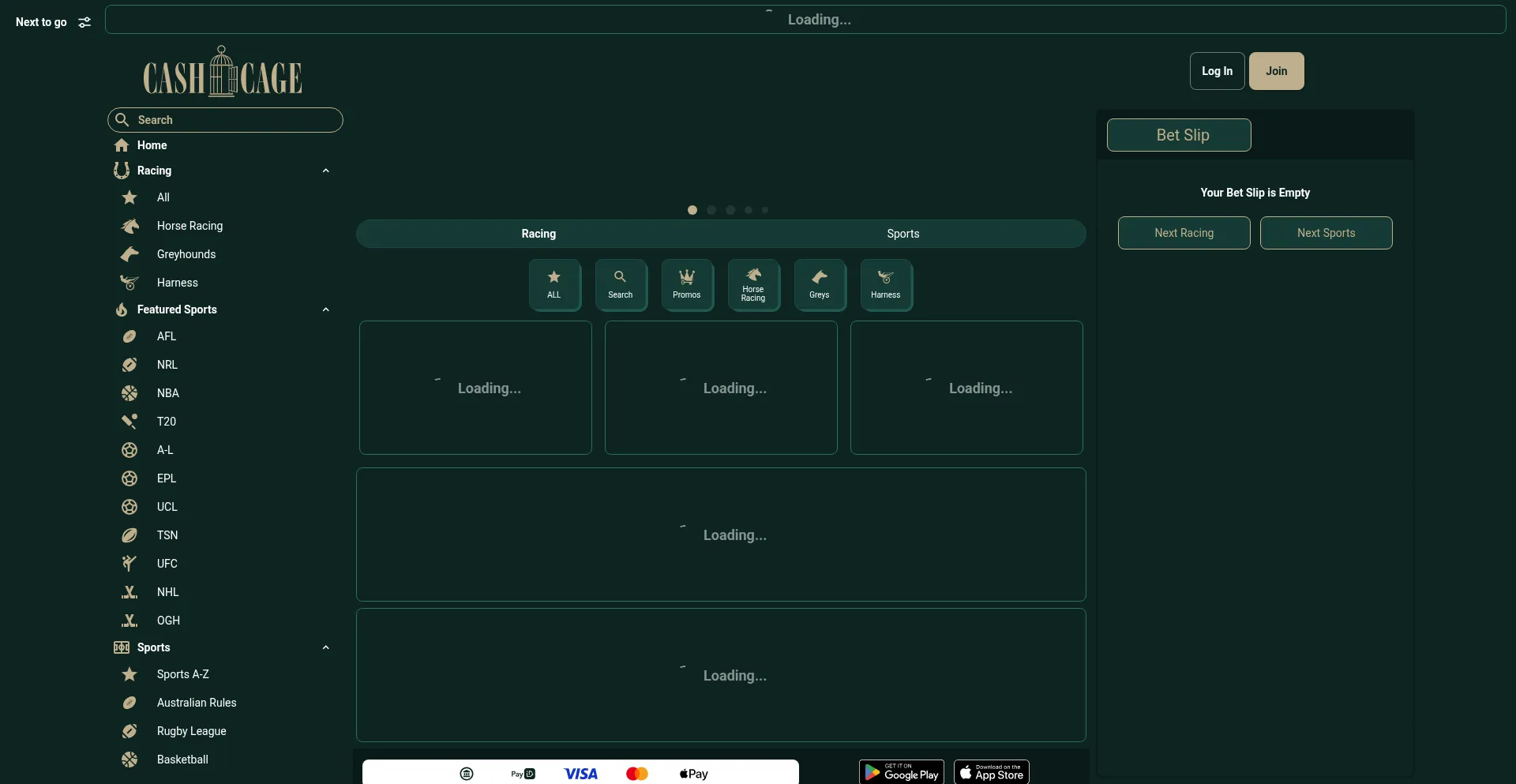Click the Visa payment logo

[x=581, y=774]
